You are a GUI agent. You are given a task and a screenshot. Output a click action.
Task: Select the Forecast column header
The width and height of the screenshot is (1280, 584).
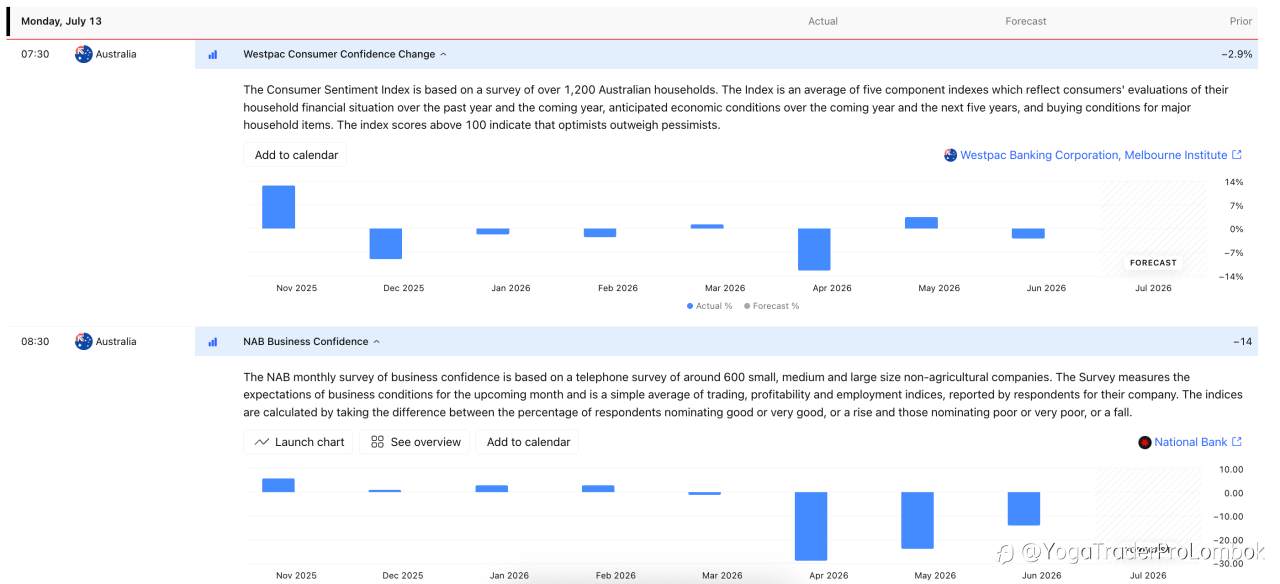click(x=1026, y=21)
